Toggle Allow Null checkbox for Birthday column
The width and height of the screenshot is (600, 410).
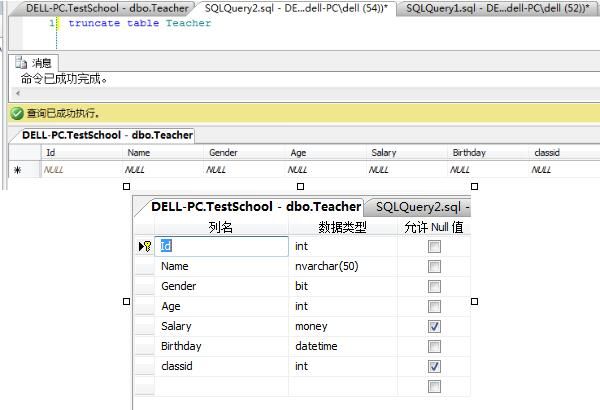click(x=434, y=346)
